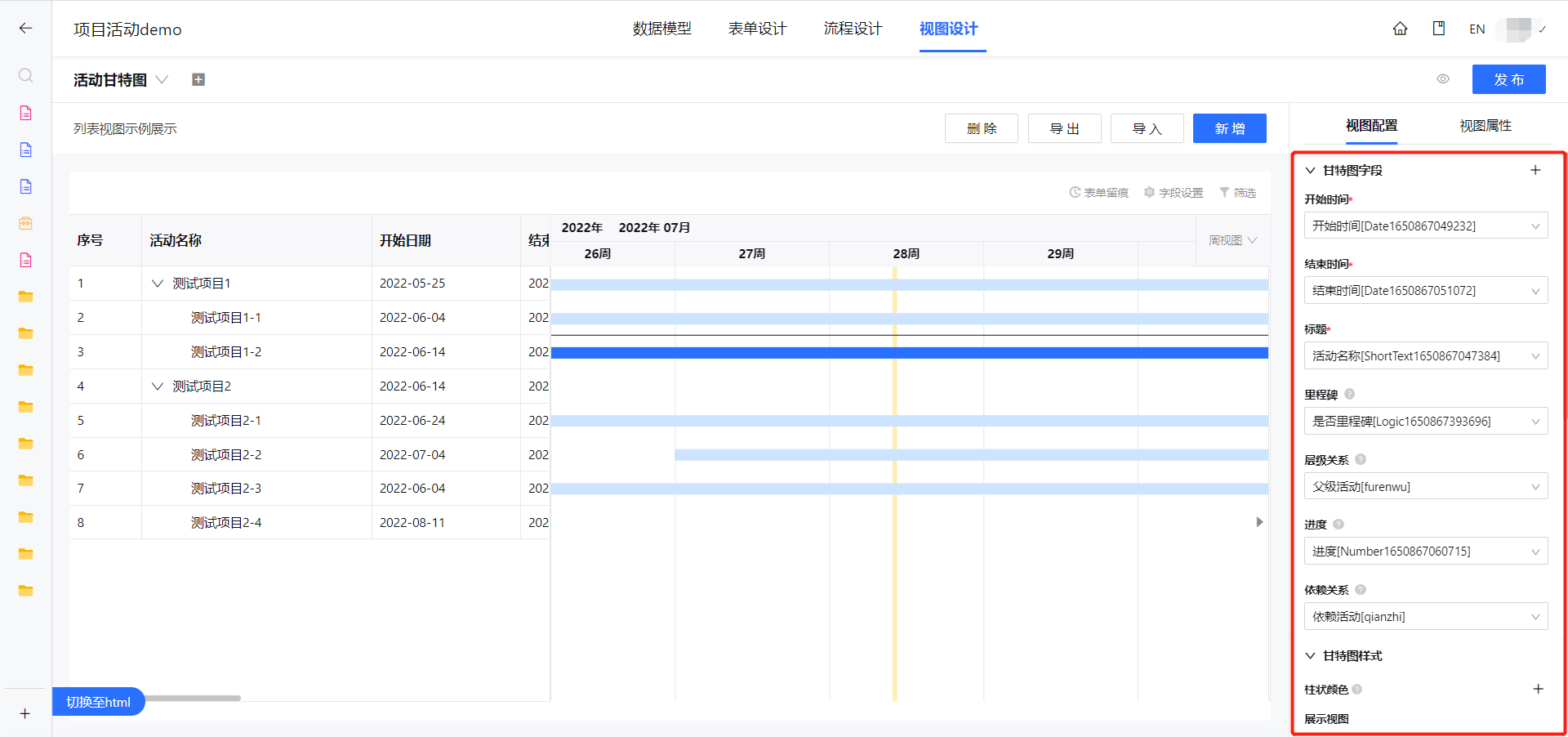Preview the view using the eye icon
Screen dimensions: 1568x737
(x=1443, y=79)
